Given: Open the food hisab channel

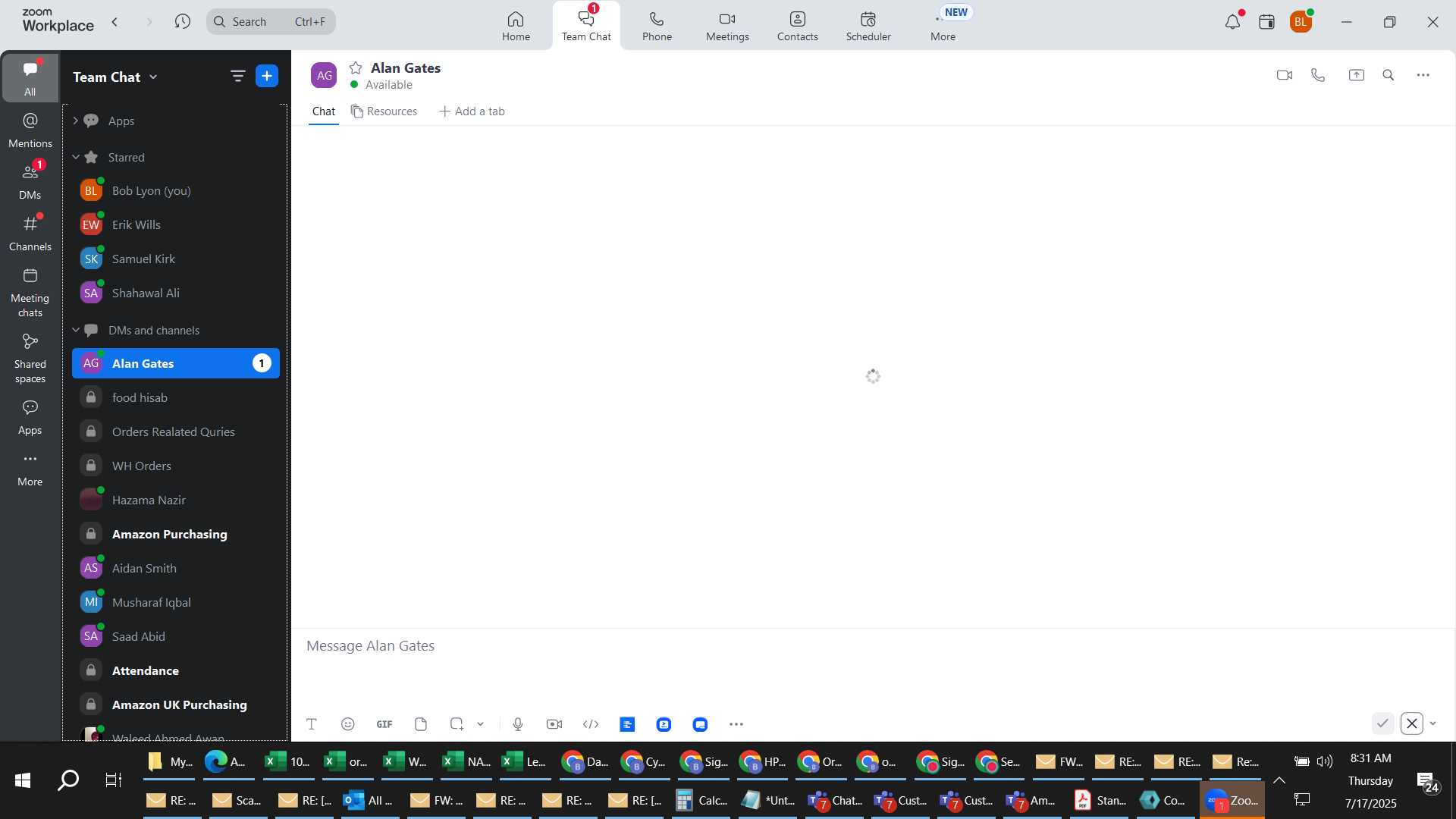Looking at the screenshot, I should (176, 397).
